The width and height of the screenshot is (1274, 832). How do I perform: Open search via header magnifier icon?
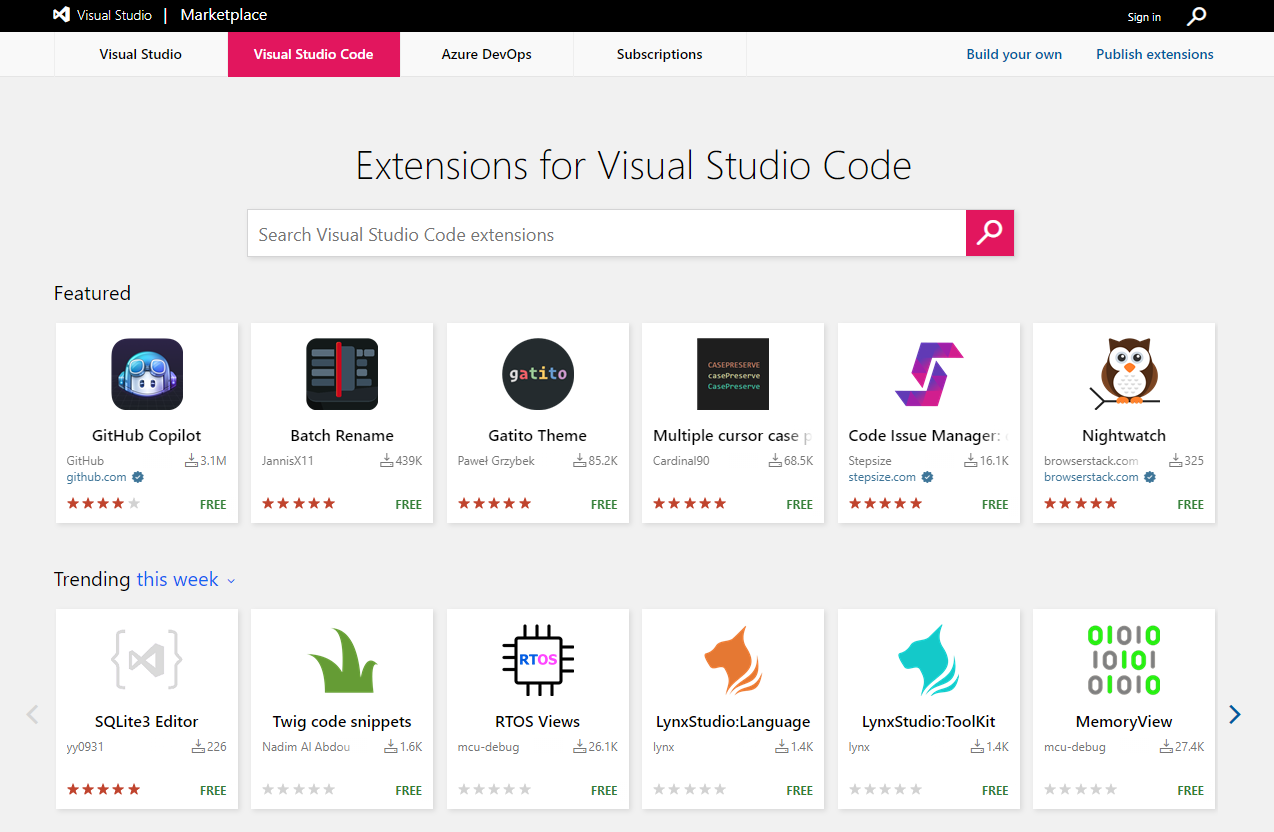point(1197,16)
